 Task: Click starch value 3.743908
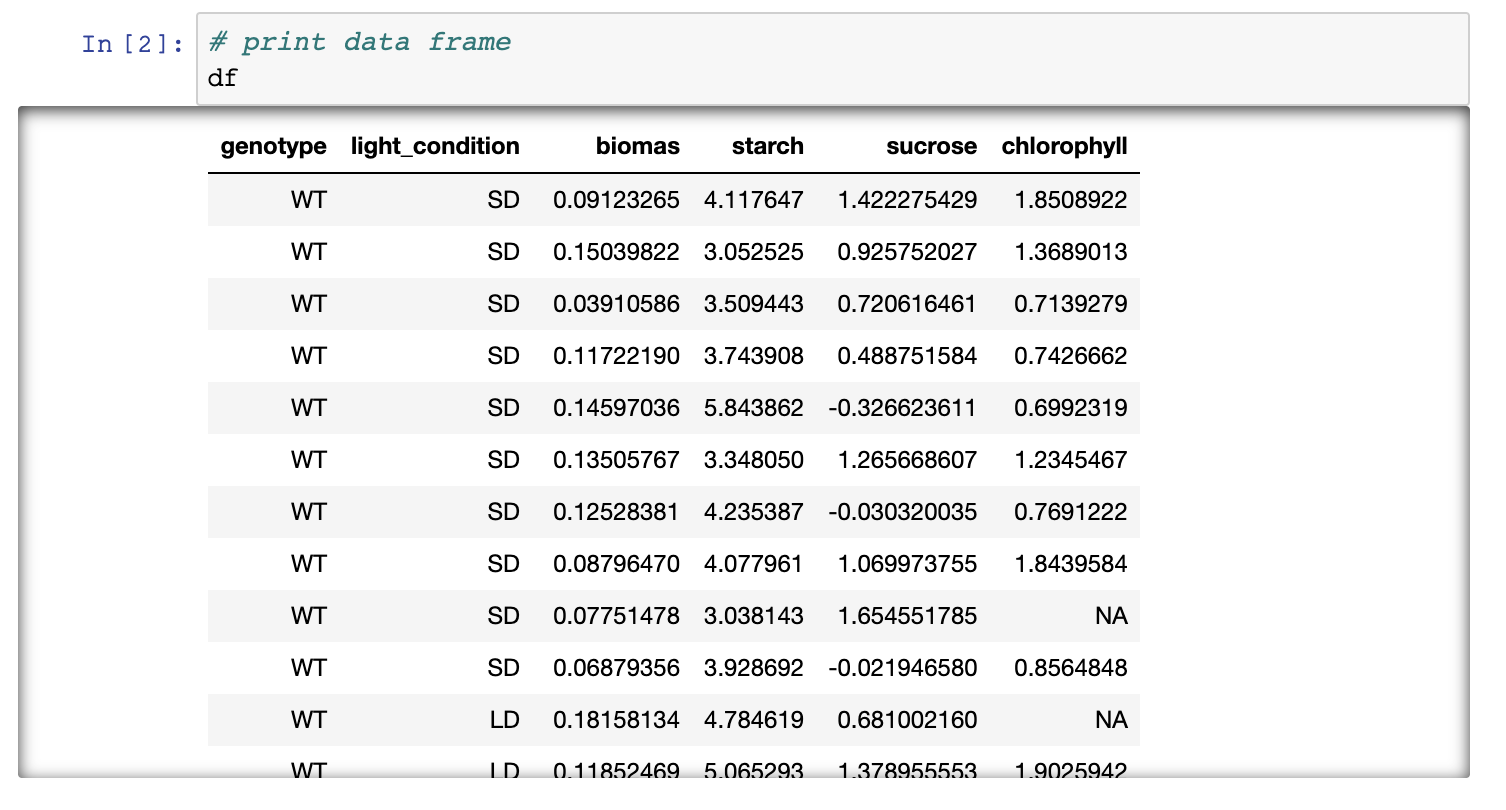[x=754, y=356]
